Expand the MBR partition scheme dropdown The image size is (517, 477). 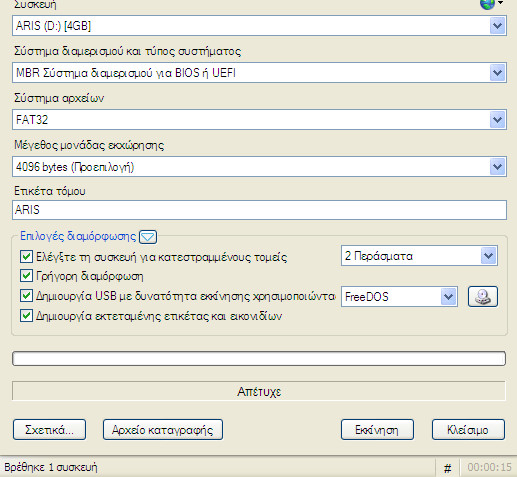pos(259,73)
